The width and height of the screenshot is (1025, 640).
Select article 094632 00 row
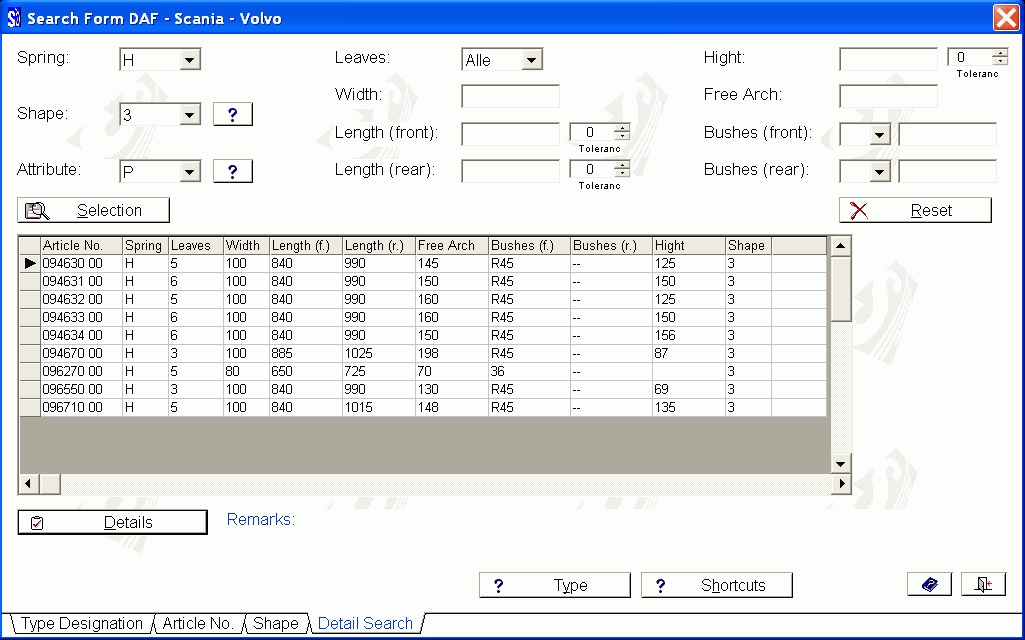(x=423, y=299)
